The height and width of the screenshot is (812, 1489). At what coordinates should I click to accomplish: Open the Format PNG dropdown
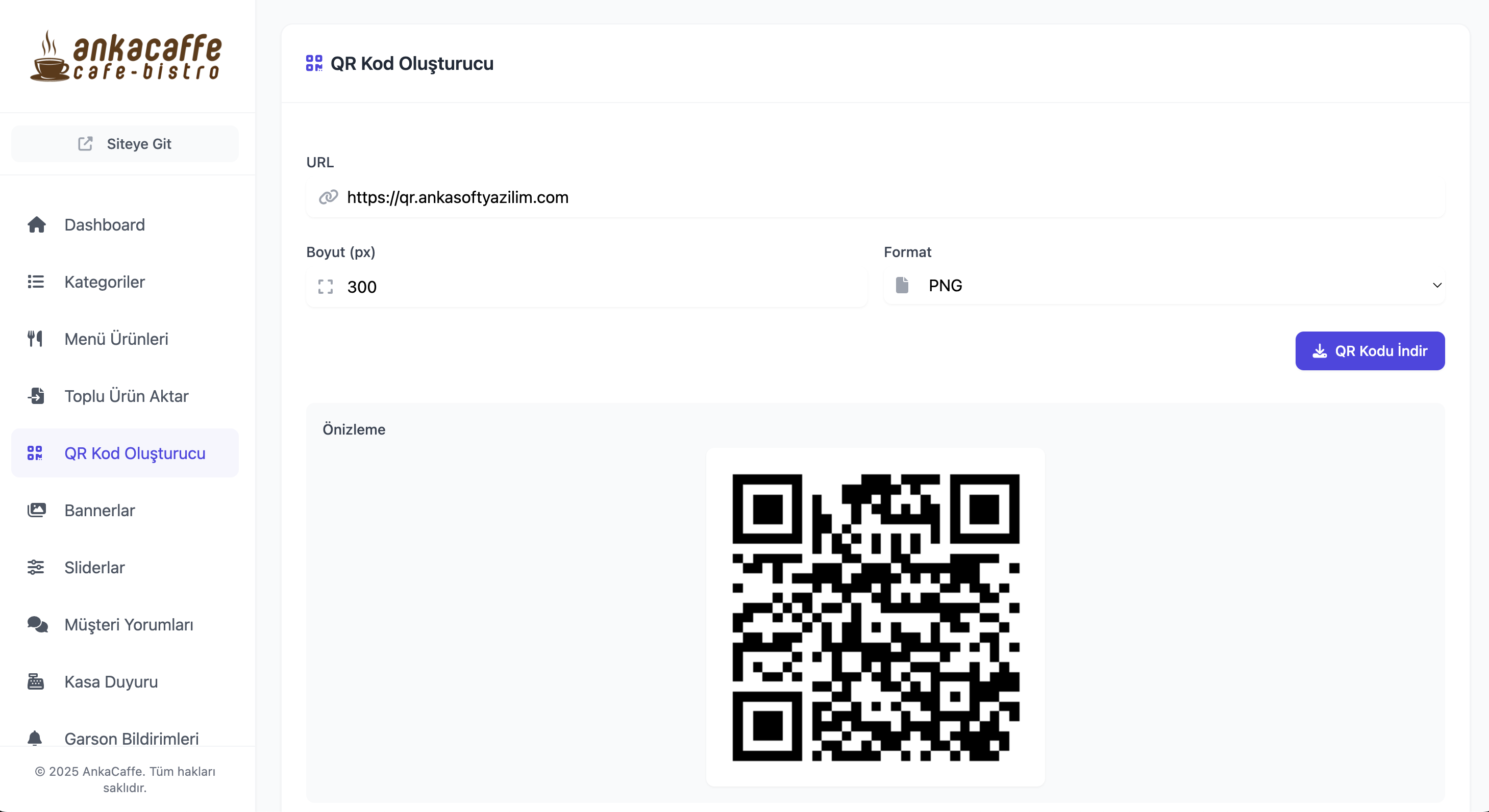click(1164, 286)
